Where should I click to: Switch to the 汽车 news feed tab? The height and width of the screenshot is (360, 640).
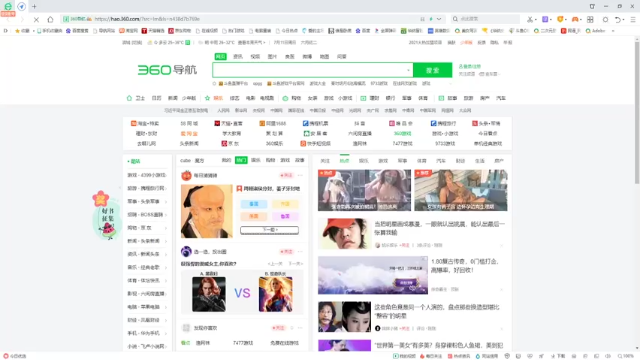[x=441, y=161]
